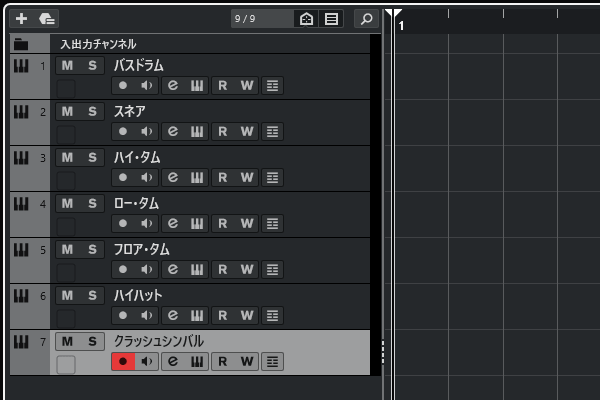Expand the 入出力チャンネル folder
The image size is (600, 400).
[21, 44]
